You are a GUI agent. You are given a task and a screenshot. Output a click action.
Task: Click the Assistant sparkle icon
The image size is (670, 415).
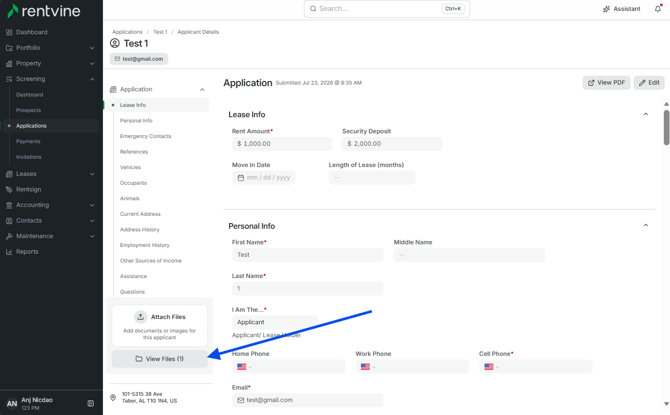(606, 9)
